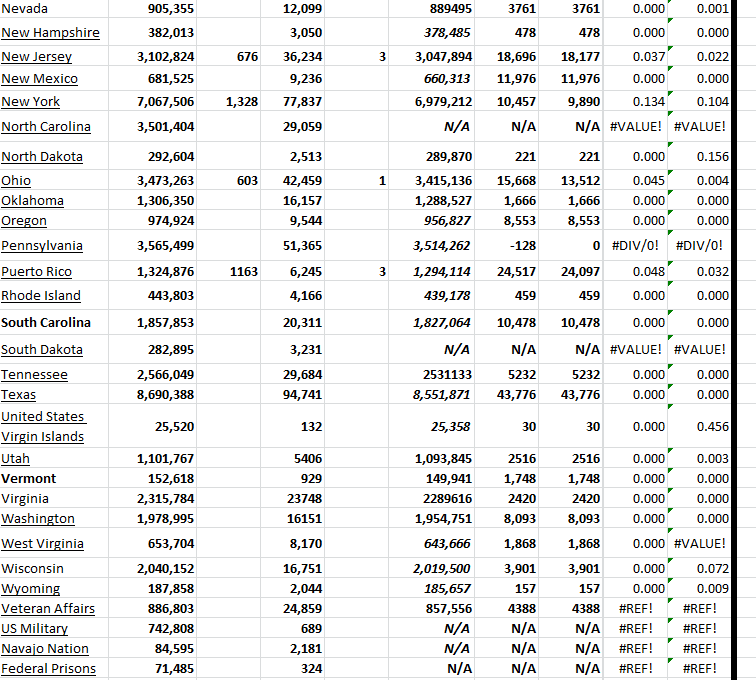Open the Ohio state link

click(x=16, y=181)
